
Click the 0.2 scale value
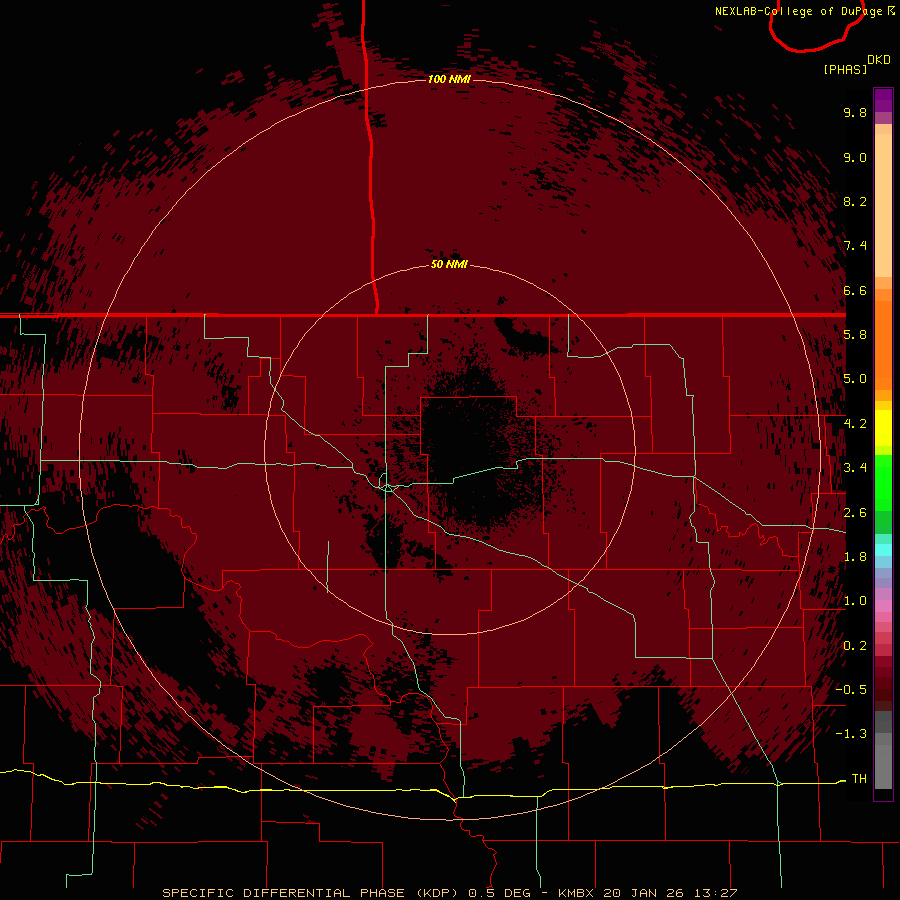(855, 646)
